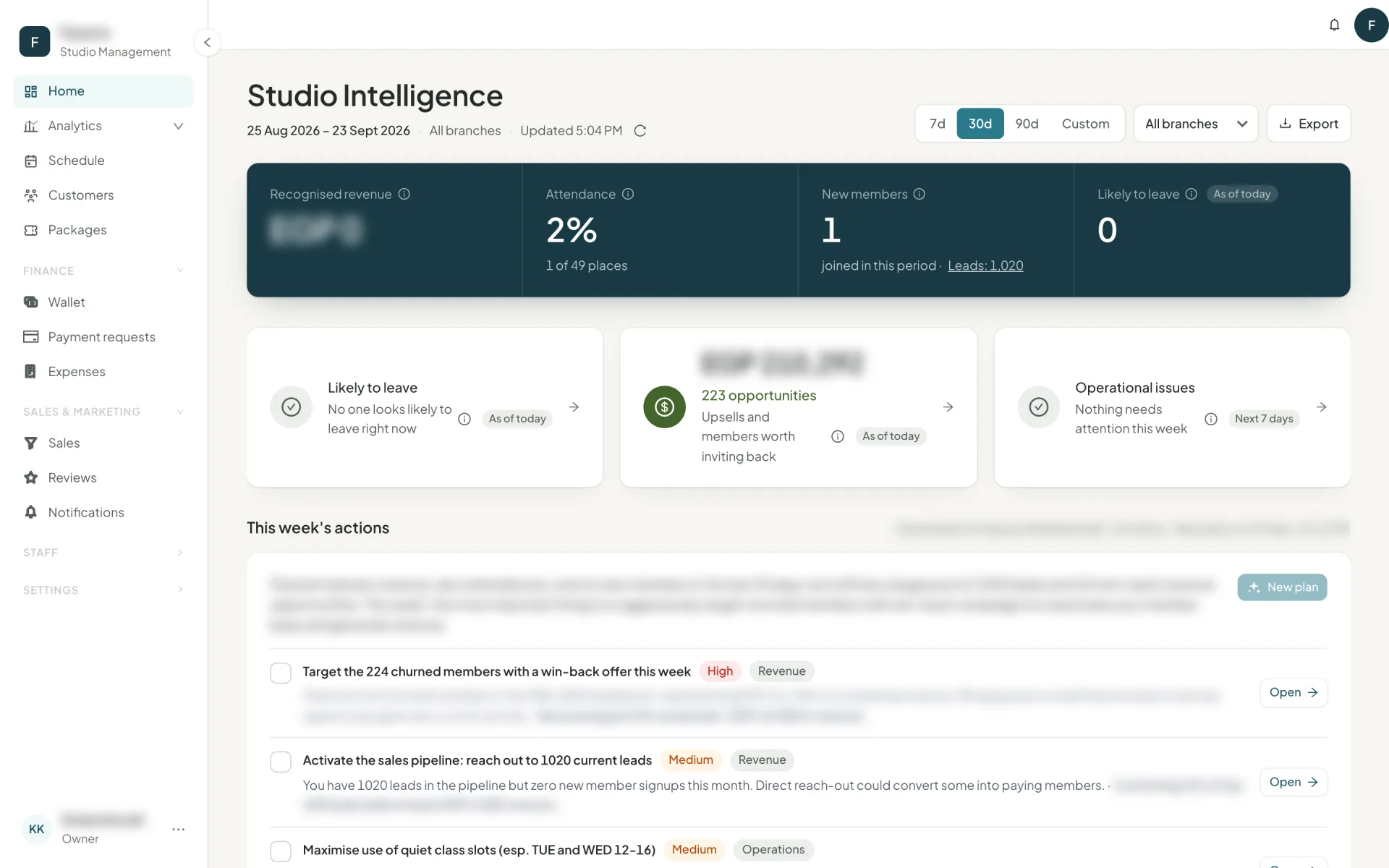
Task: Click the info icon on the Likely to leave card
Action: pos(464,419)
